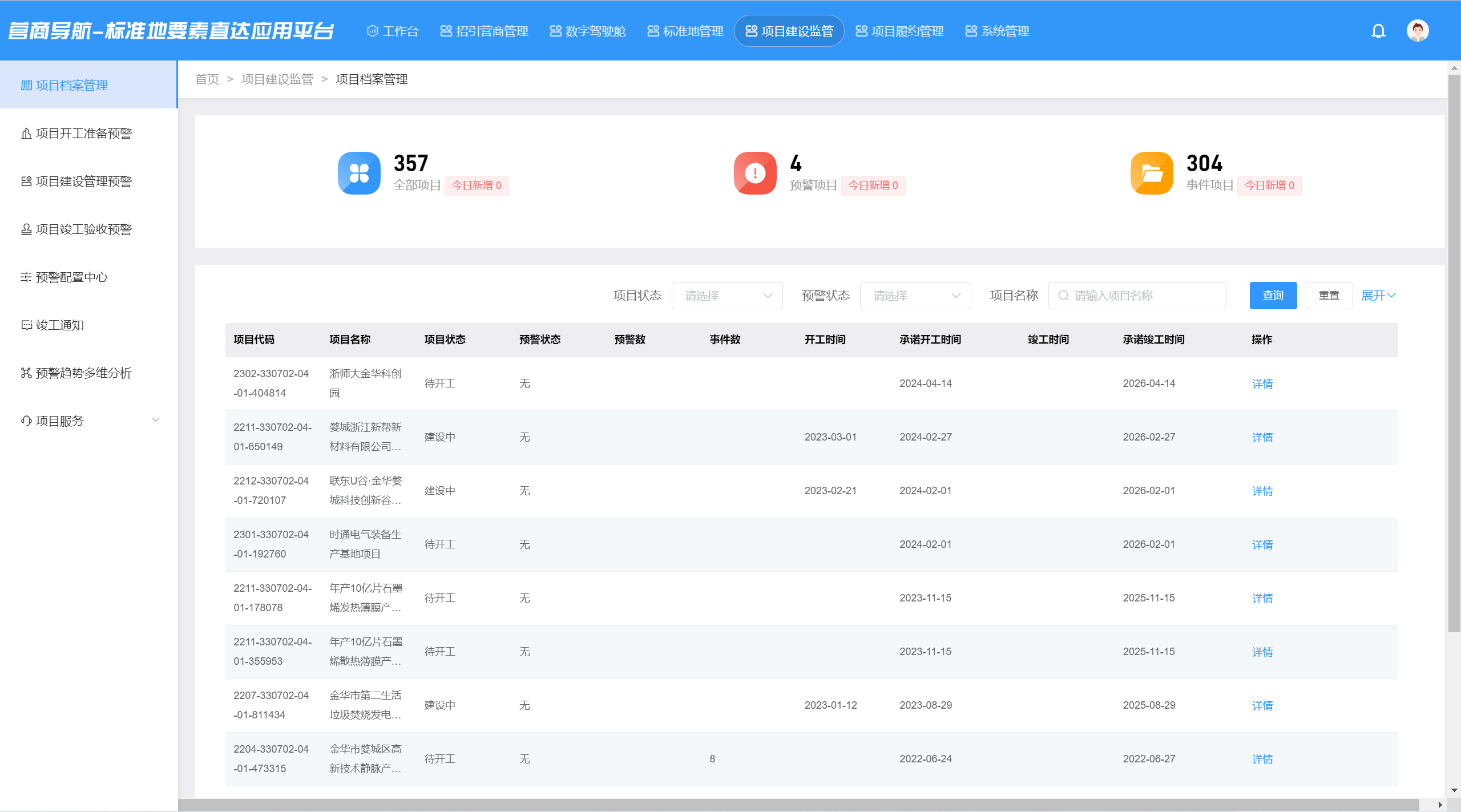This screenshot has width=1461, height=812.
Task: Click the search magnifier icon in project name field
Action: (1063, 296)
